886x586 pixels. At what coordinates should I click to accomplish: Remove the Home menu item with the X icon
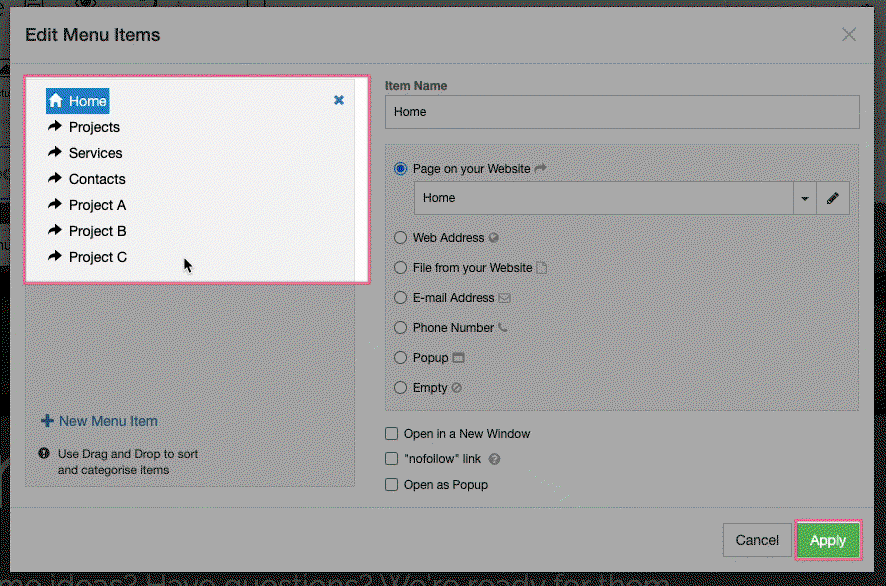[338, 100]
